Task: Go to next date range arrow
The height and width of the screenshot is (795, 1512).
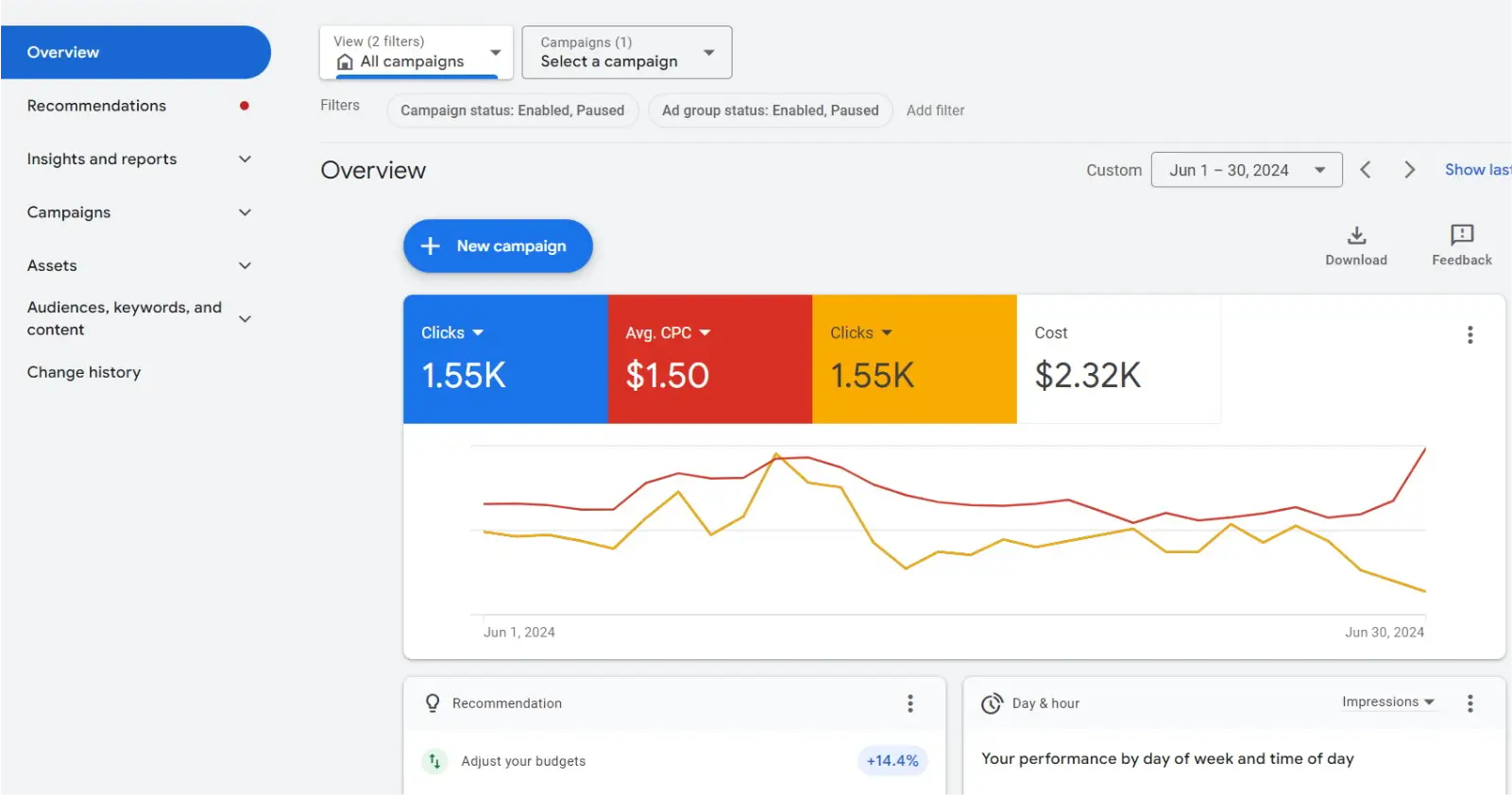Action: (1409, 170)
